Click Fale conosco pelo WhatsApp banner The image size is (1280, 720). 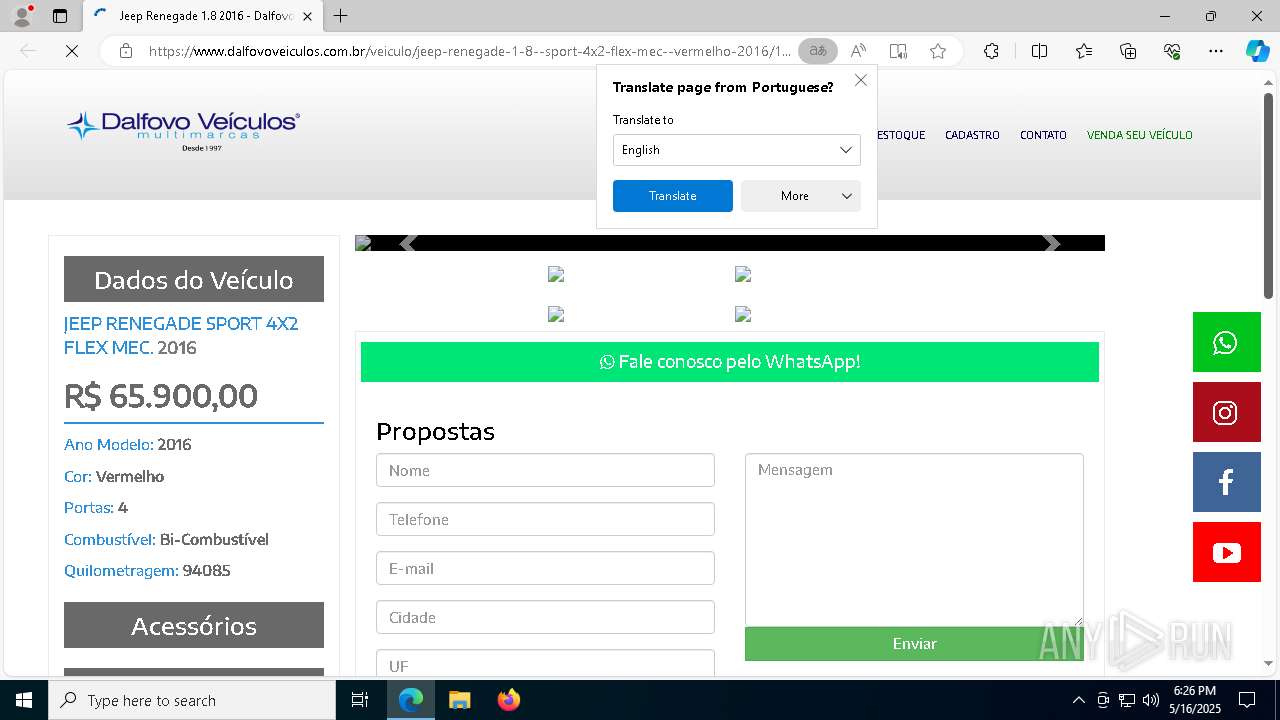(x=730, y=362)
